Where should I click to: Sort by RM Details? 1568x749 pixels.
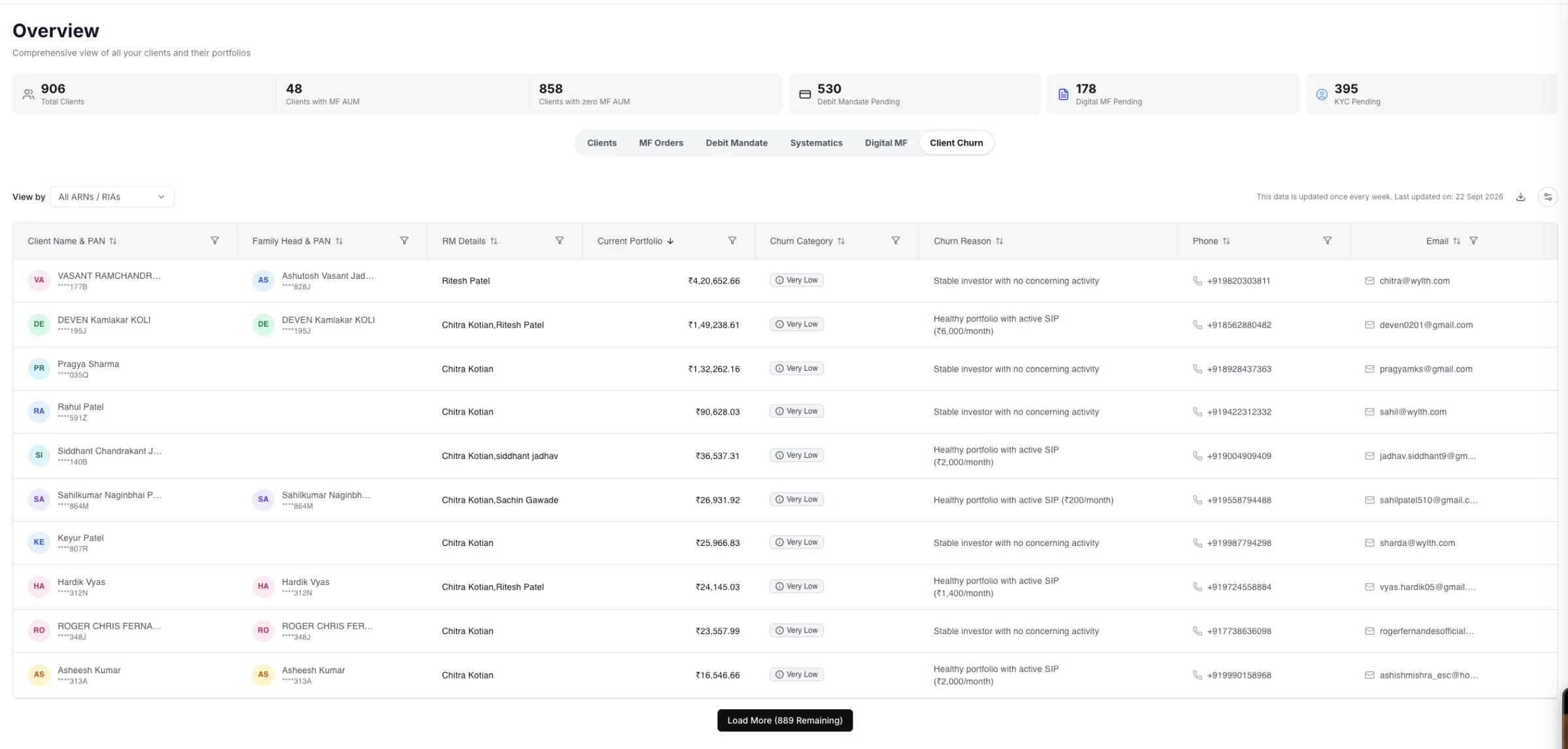pos(494,241)
